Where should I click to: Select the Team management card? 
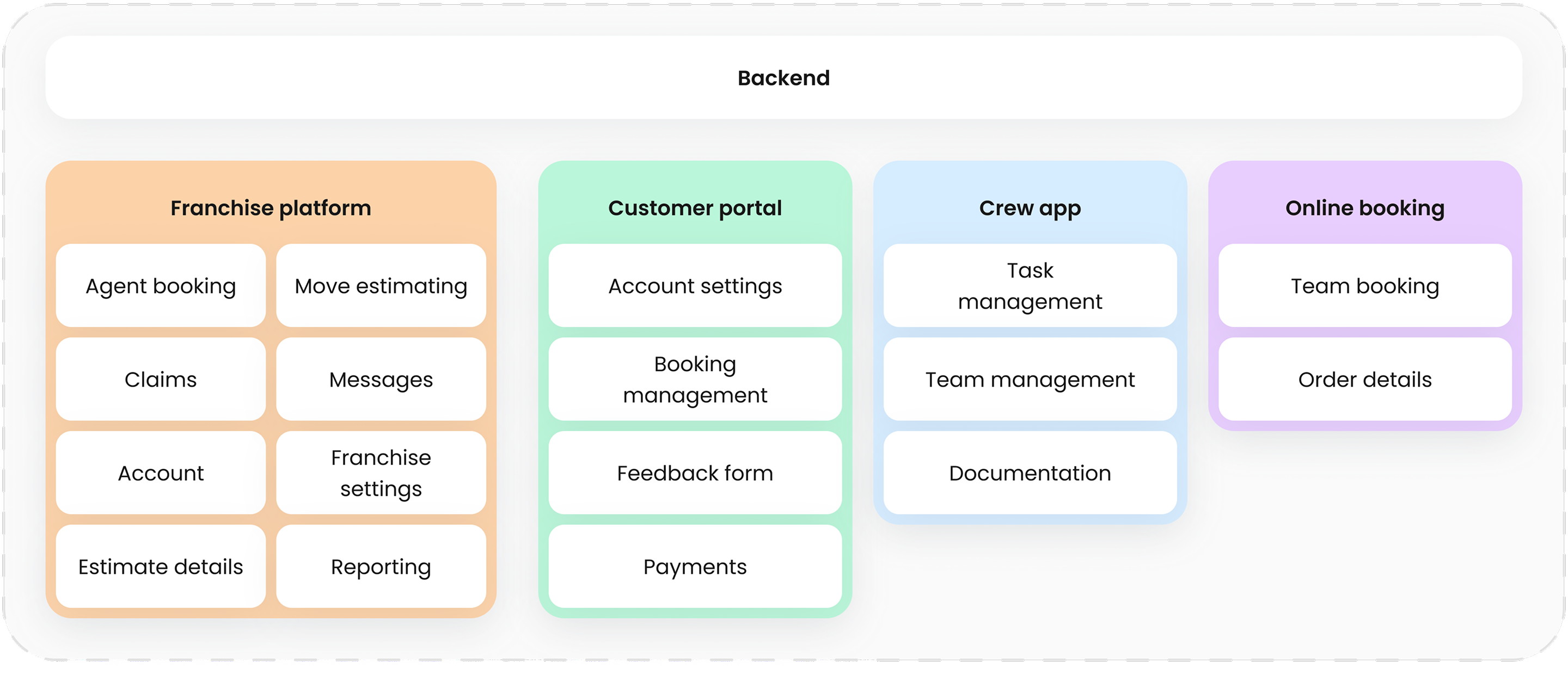pyautogui.click(x=1030, y=379)
